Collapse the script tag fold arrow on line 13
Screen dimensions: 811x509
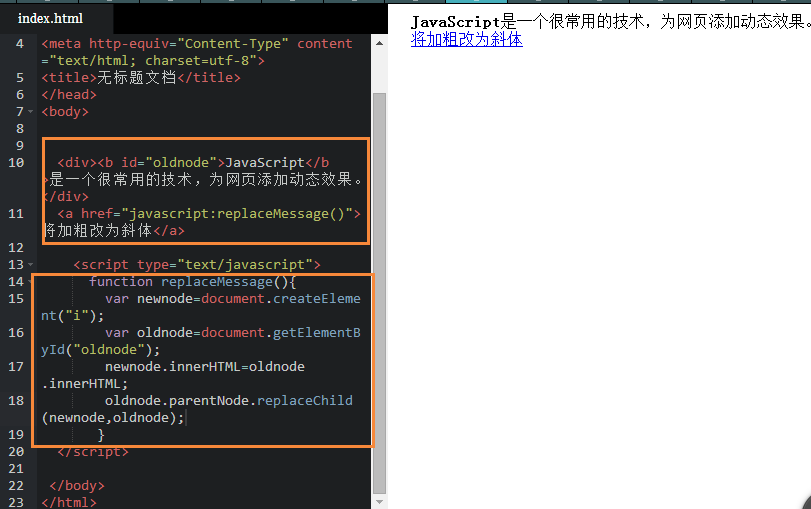pos(31,265)
